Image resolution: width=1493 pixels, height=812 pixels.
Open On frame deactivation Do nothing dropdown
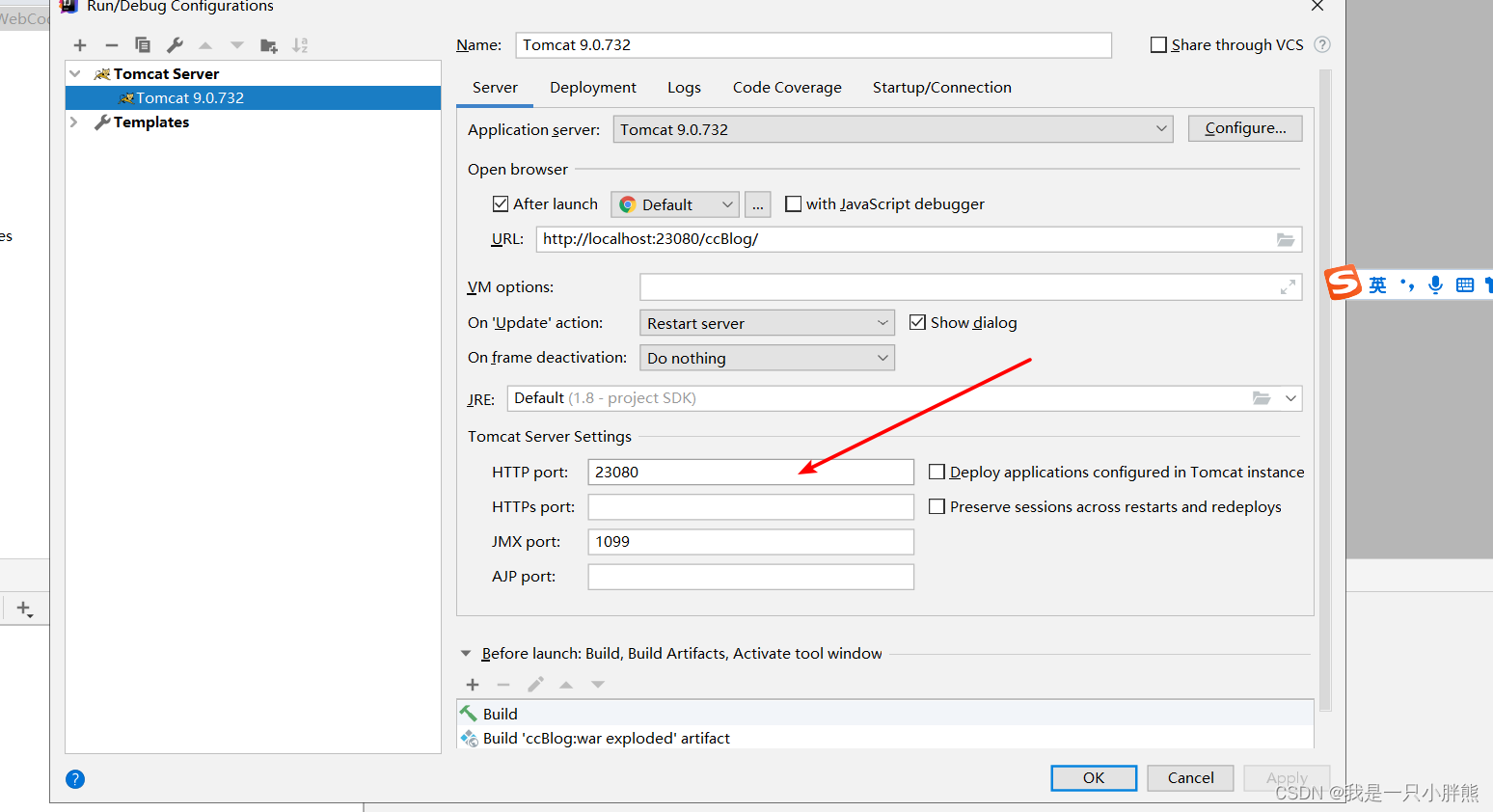(x=767, y=358)
